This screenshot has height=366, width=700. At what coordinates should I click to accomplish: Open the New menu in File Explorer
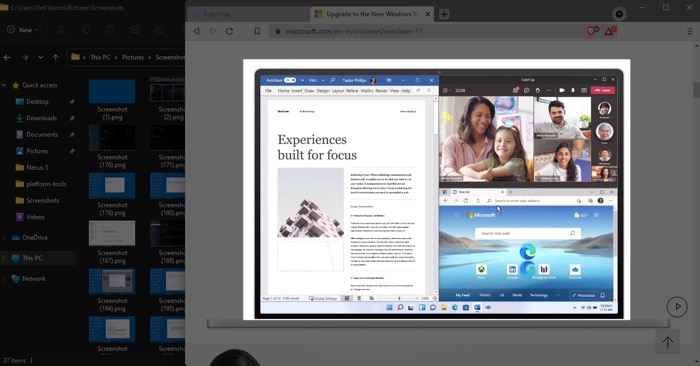pyautogui.click(x=23, y=30)
